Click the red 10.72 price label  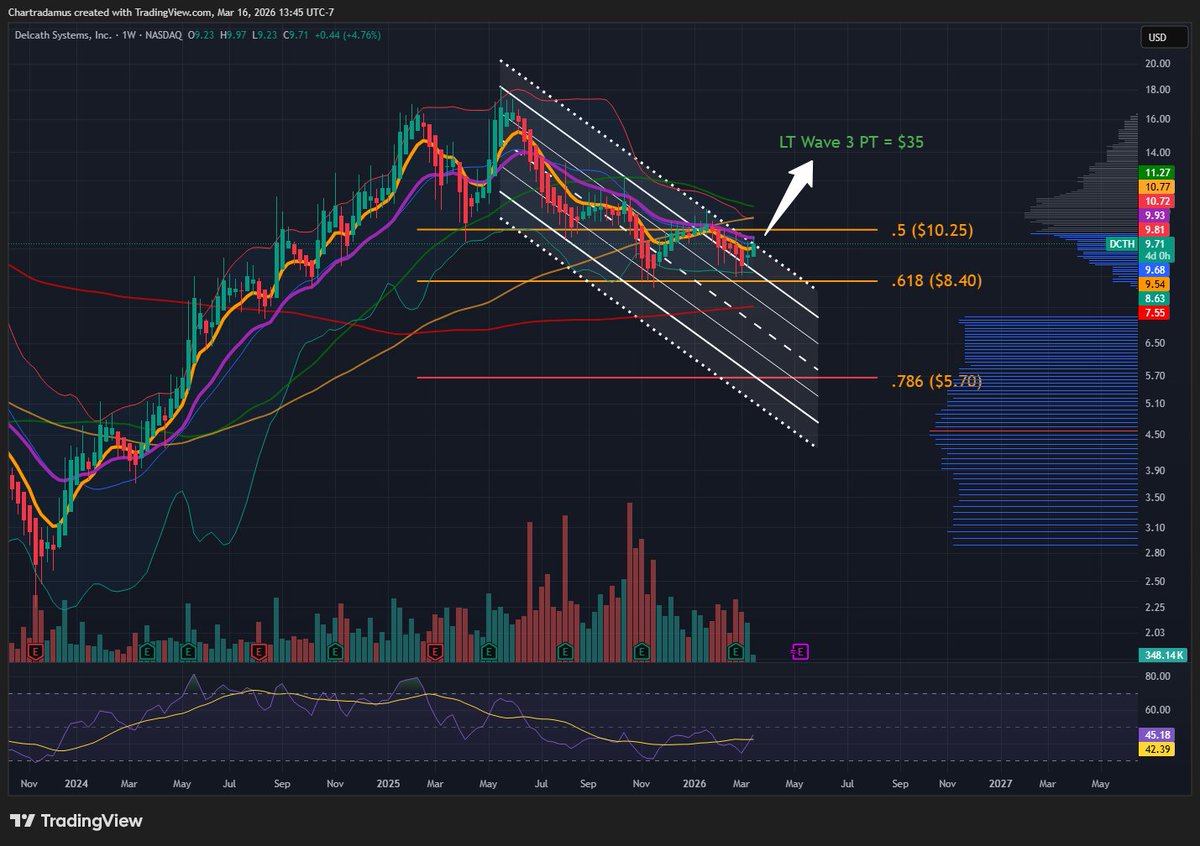coord(1156,201)
